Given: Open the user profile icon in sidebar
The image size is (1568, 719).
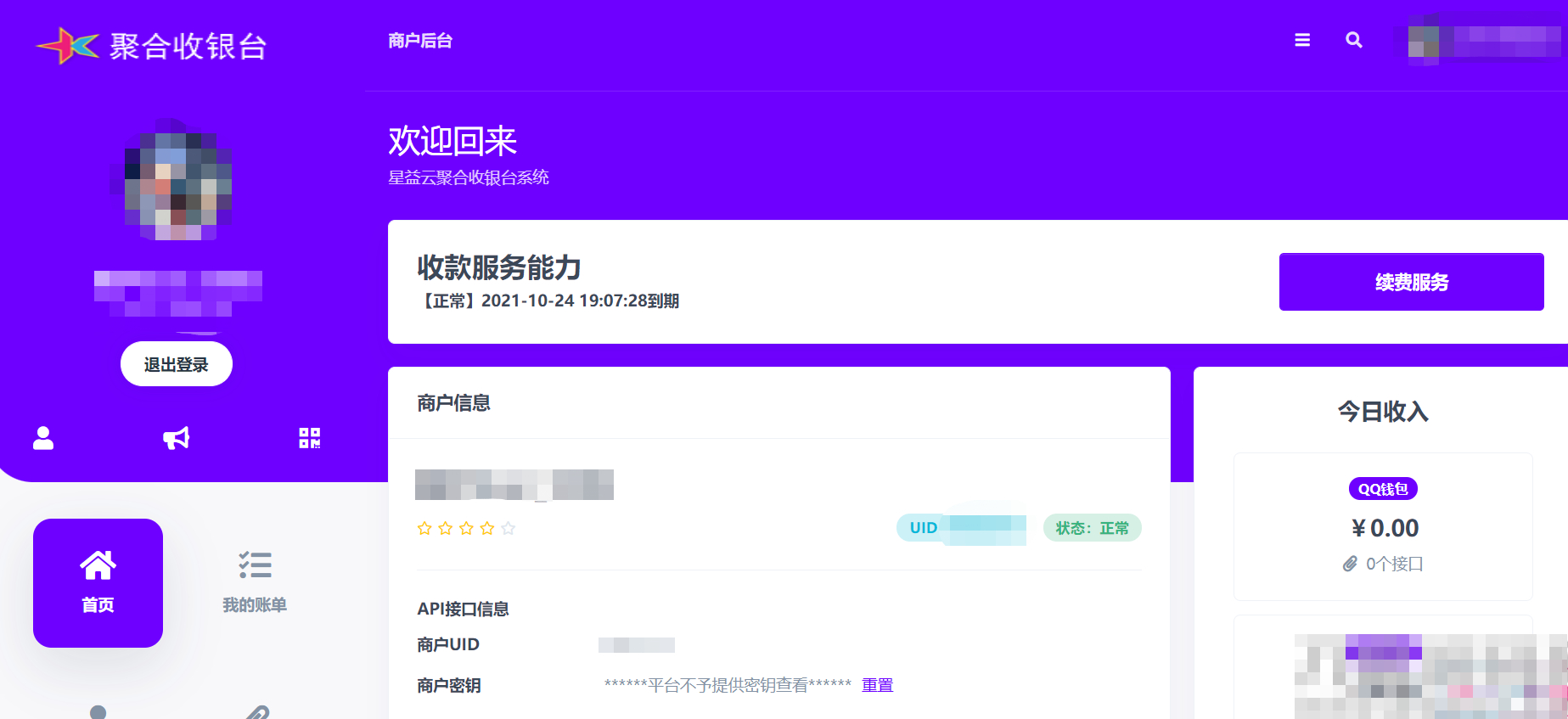Looking at the screenshot, I should pos(43,438).
